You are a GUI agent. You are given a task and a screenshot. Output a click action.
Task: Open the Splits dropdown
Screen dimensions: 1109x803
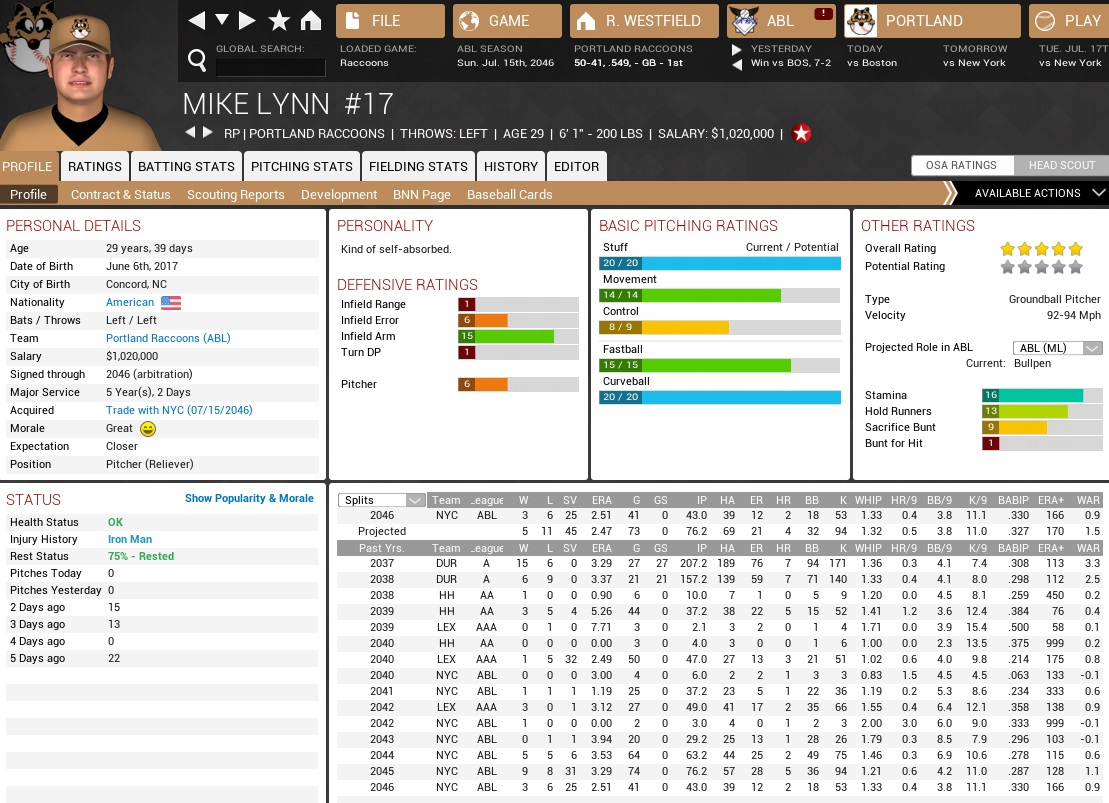[383, 500]
